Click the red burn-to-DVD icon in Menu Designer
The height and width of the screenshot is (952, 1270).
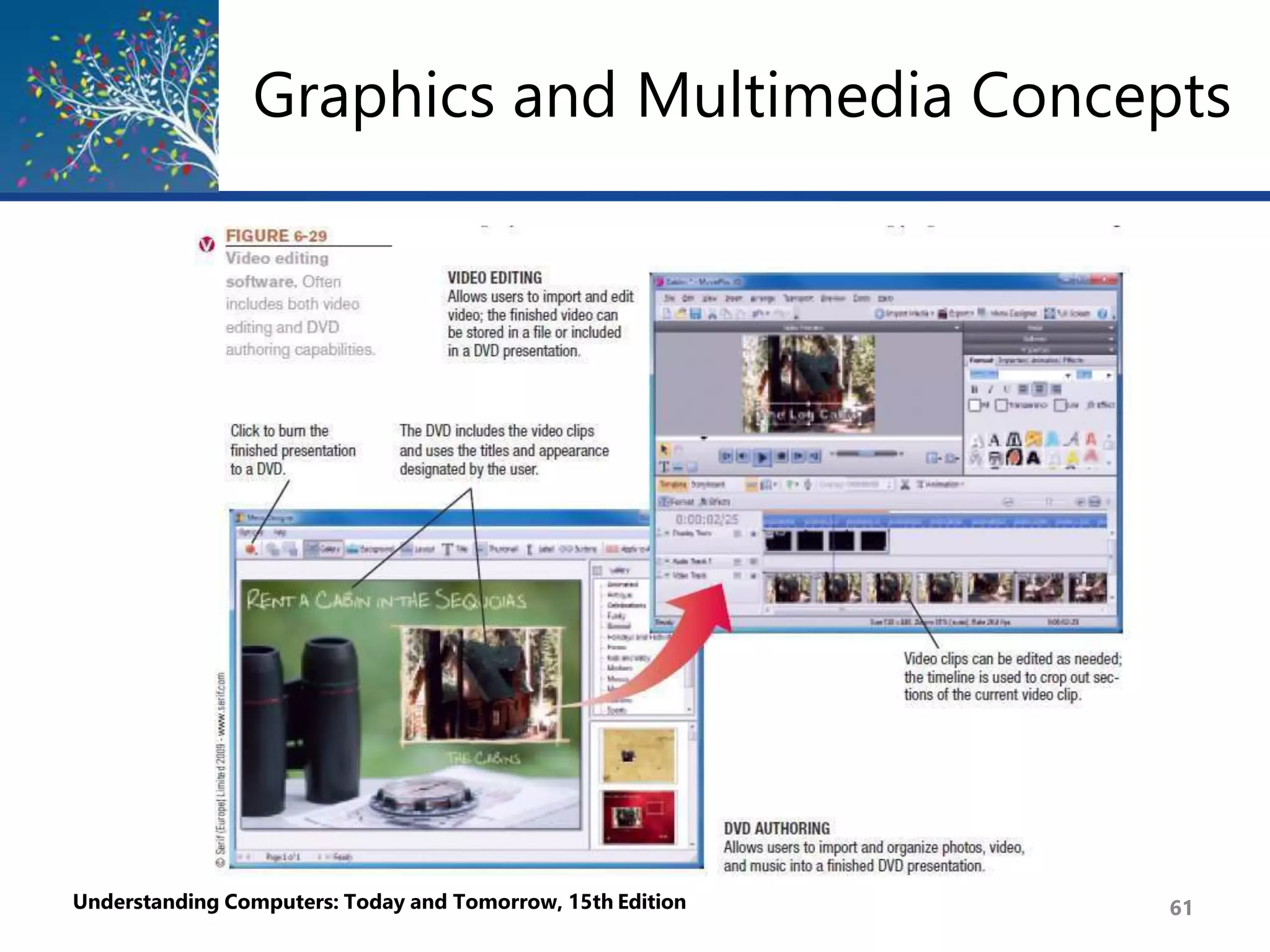click(251, 549)
